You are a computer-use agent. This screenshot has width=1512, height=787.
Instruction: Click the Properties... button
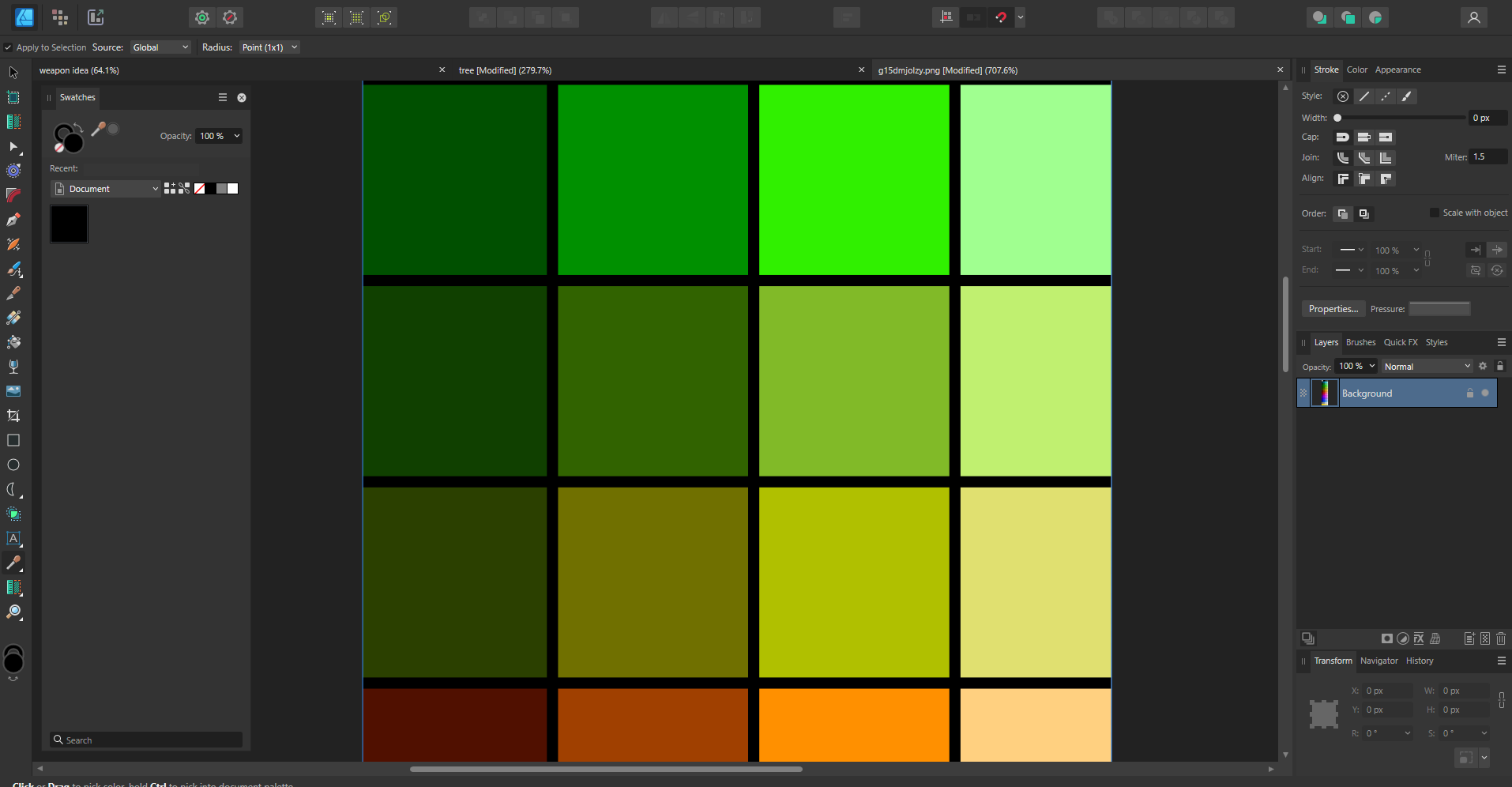1333,309
